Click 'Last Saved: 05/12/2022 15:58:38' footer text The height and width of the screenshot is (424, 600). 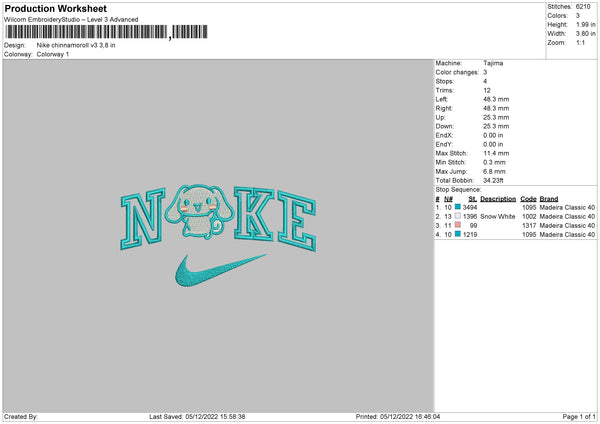(x=197, y=417)
